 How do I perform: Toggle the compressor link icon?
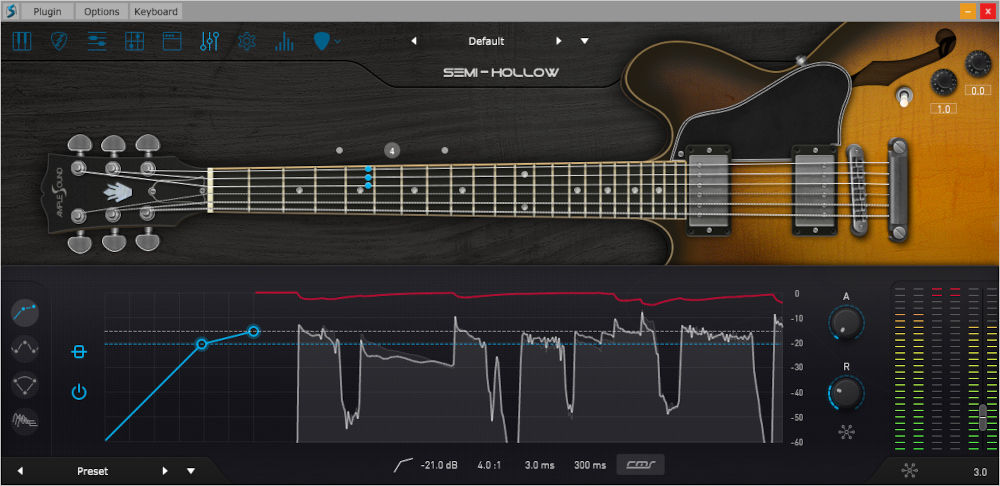point(78,351)
